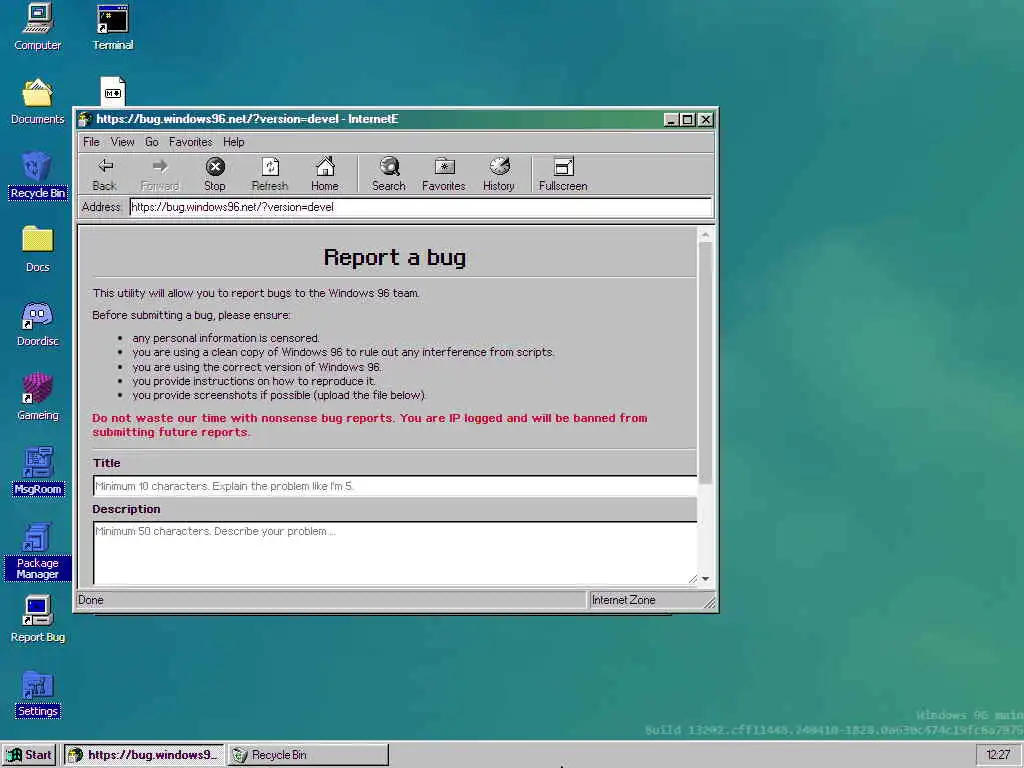Viewport: 1024px width, 768px height.
Task: Click the Back toolbar icon
Action: 105,174
